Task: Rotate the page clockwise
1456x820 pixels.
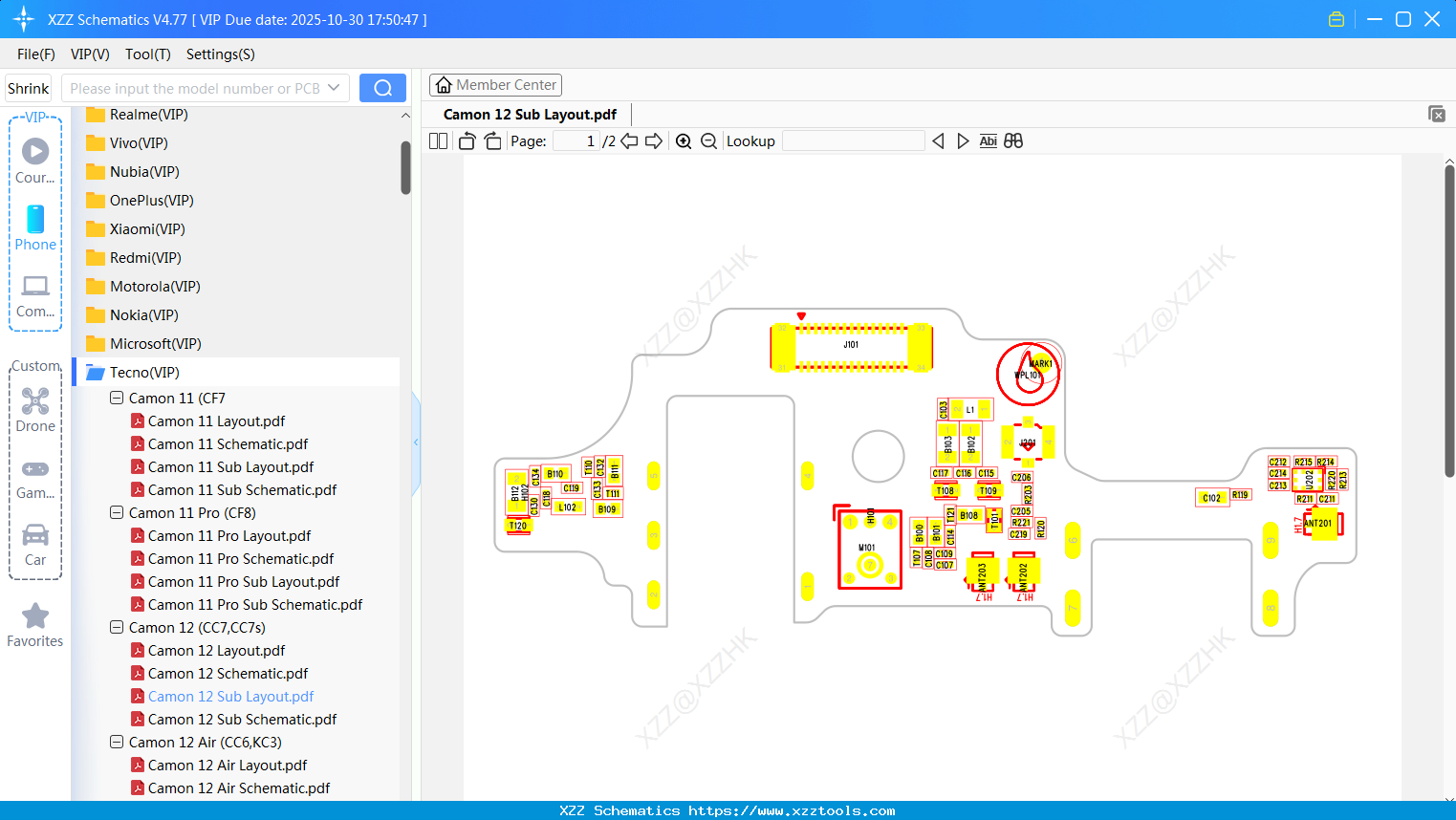Action: tap(493, 141)
